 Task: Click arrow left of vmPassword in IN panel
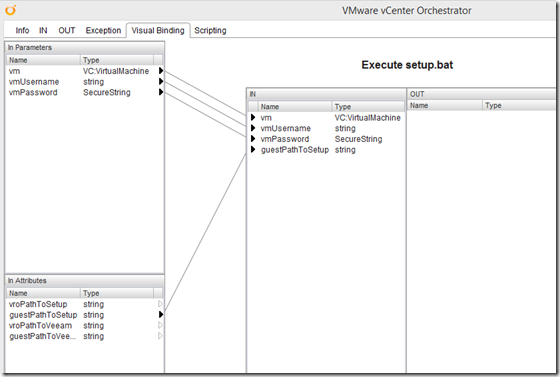[253, 139]
